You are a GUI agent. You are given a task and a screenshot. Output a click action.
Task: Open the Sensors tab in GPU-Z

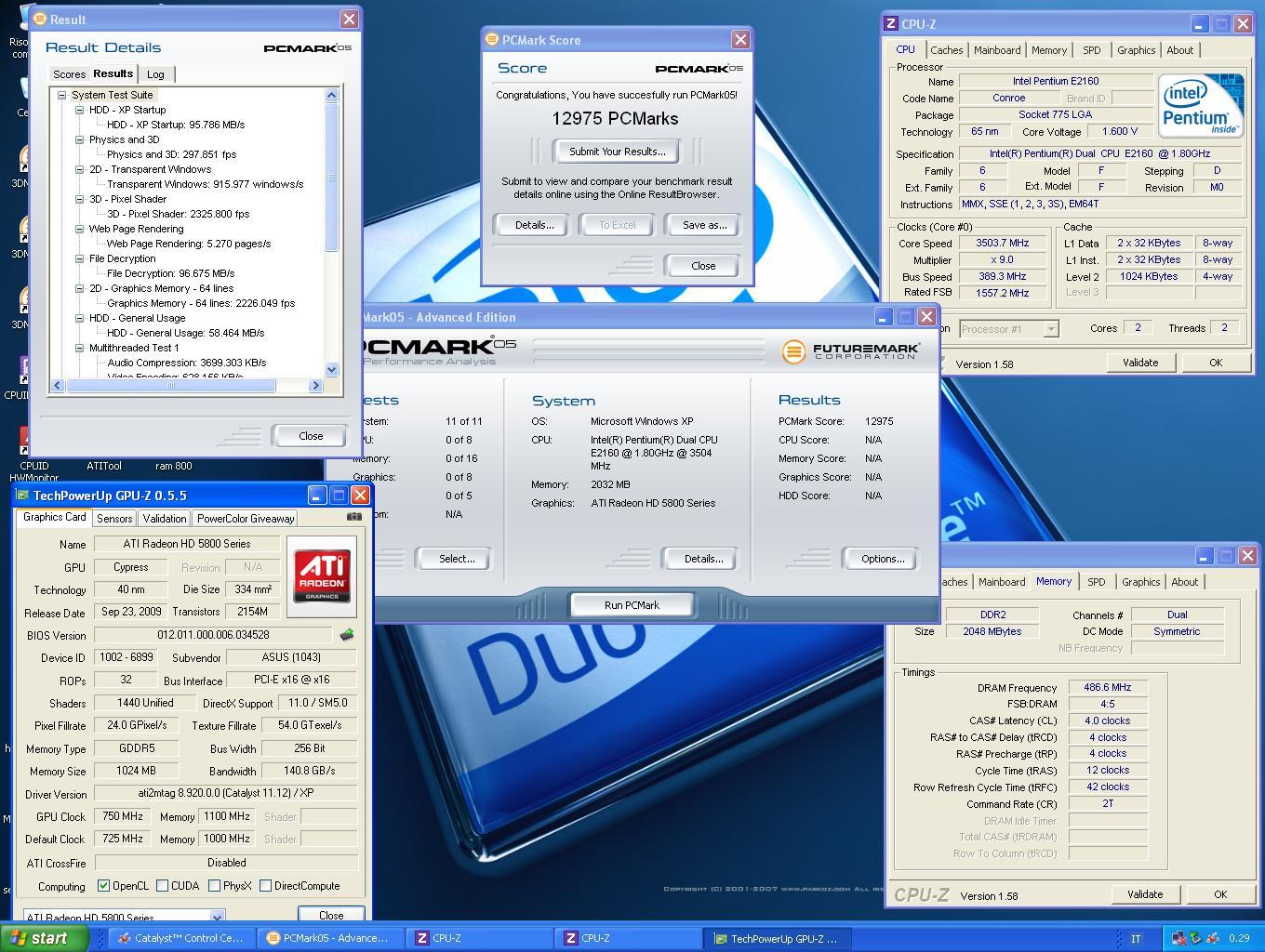click(113, 519)
